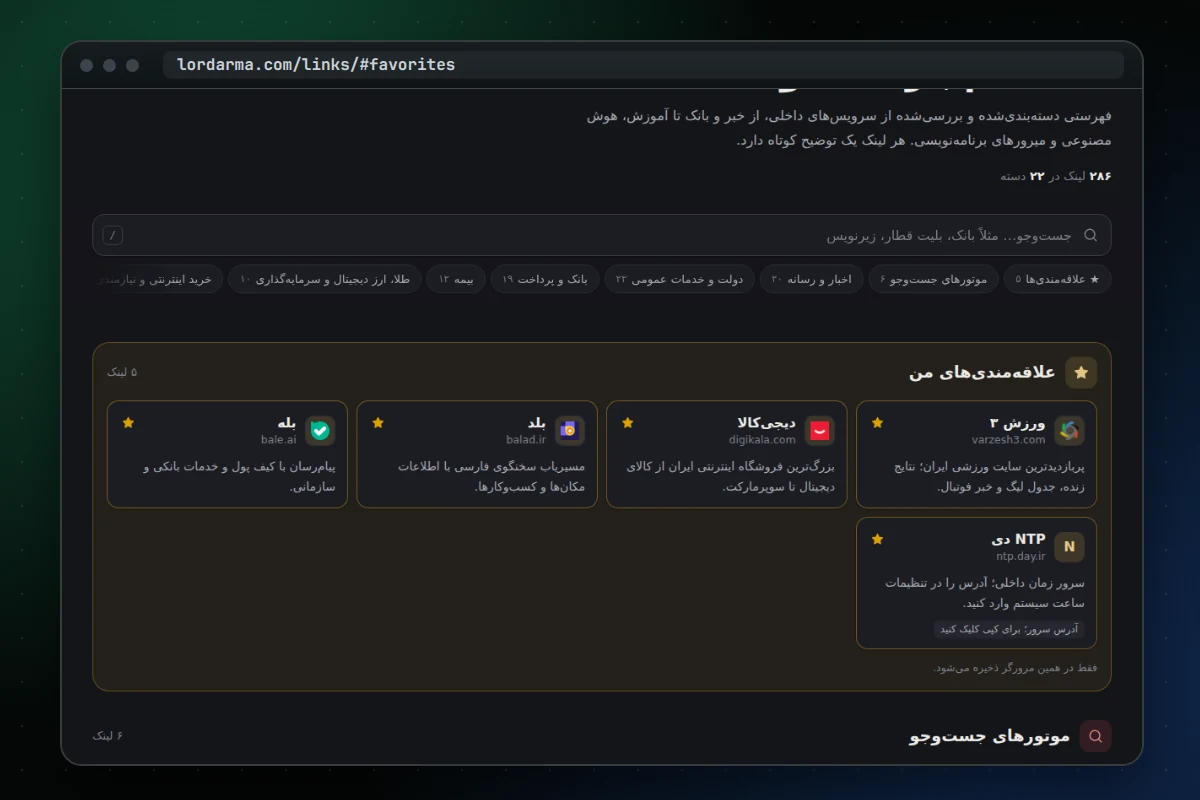Click the star icon beside "علاقه‌مندی‌های من" heading
Image resolution: width=1200 pixels, height=800 pixels.
(x=1081, y=373)
